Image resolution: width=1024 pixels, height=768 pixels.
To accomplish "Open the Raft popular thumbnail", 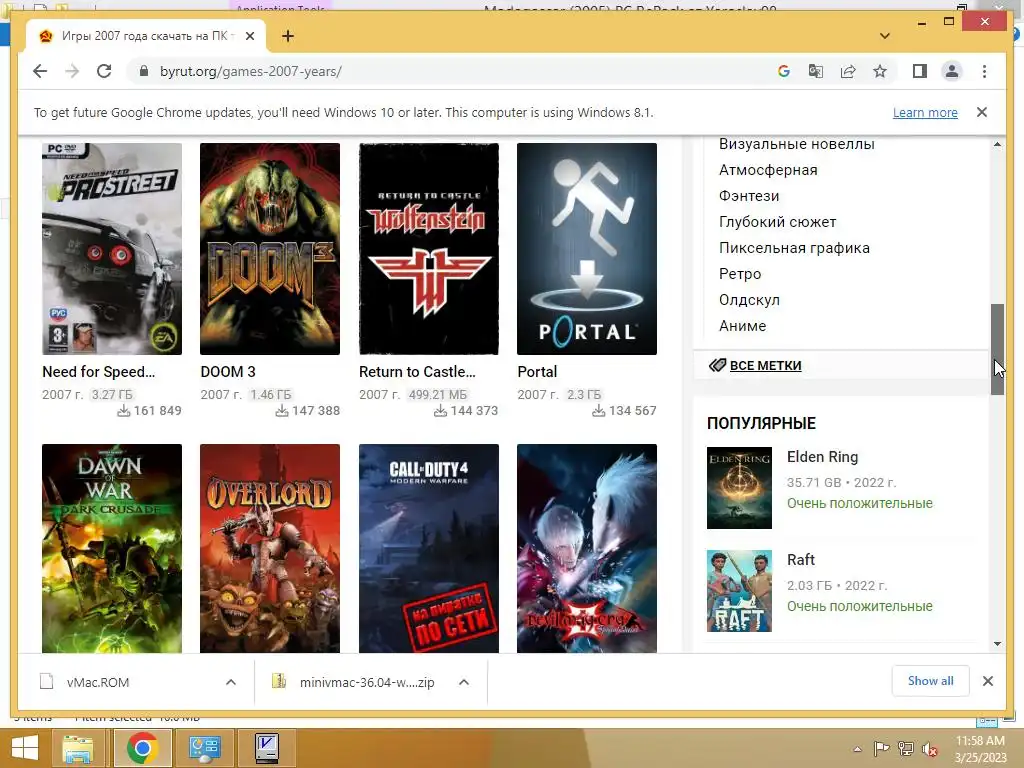I will pos(739,591).
